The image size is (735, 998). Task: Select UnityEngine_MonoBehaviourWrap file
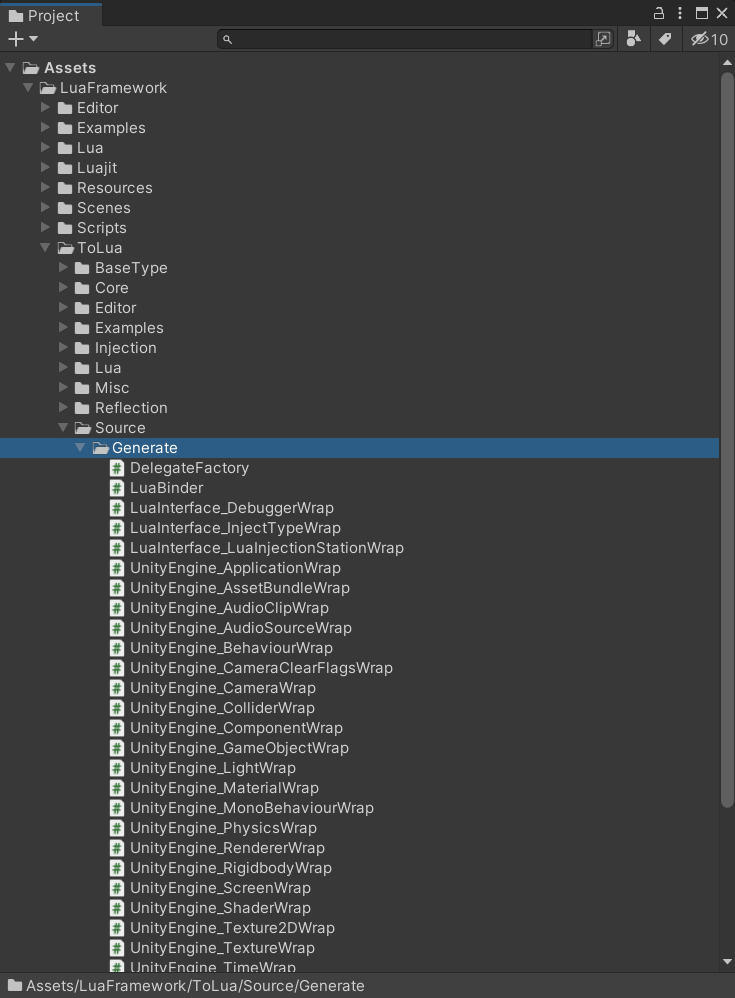point(251,808)
